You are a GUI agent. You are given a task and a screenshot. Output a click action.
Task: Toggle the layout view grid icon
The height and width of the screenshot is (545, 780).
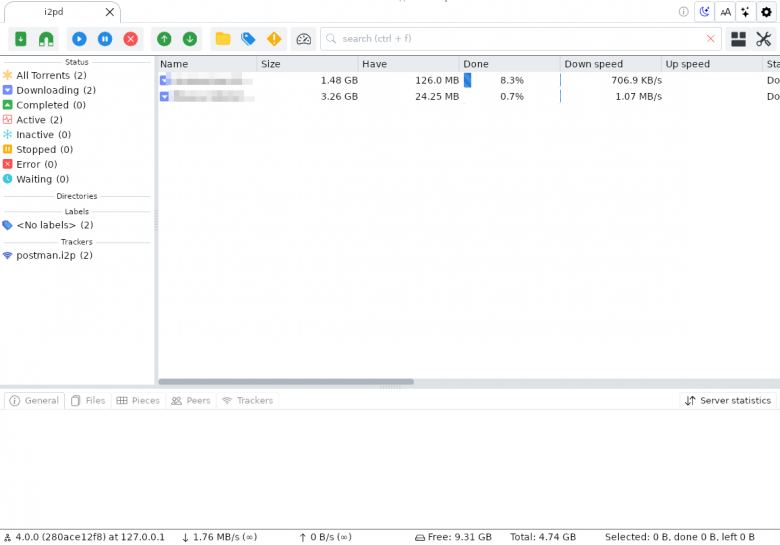click(738, 39)
